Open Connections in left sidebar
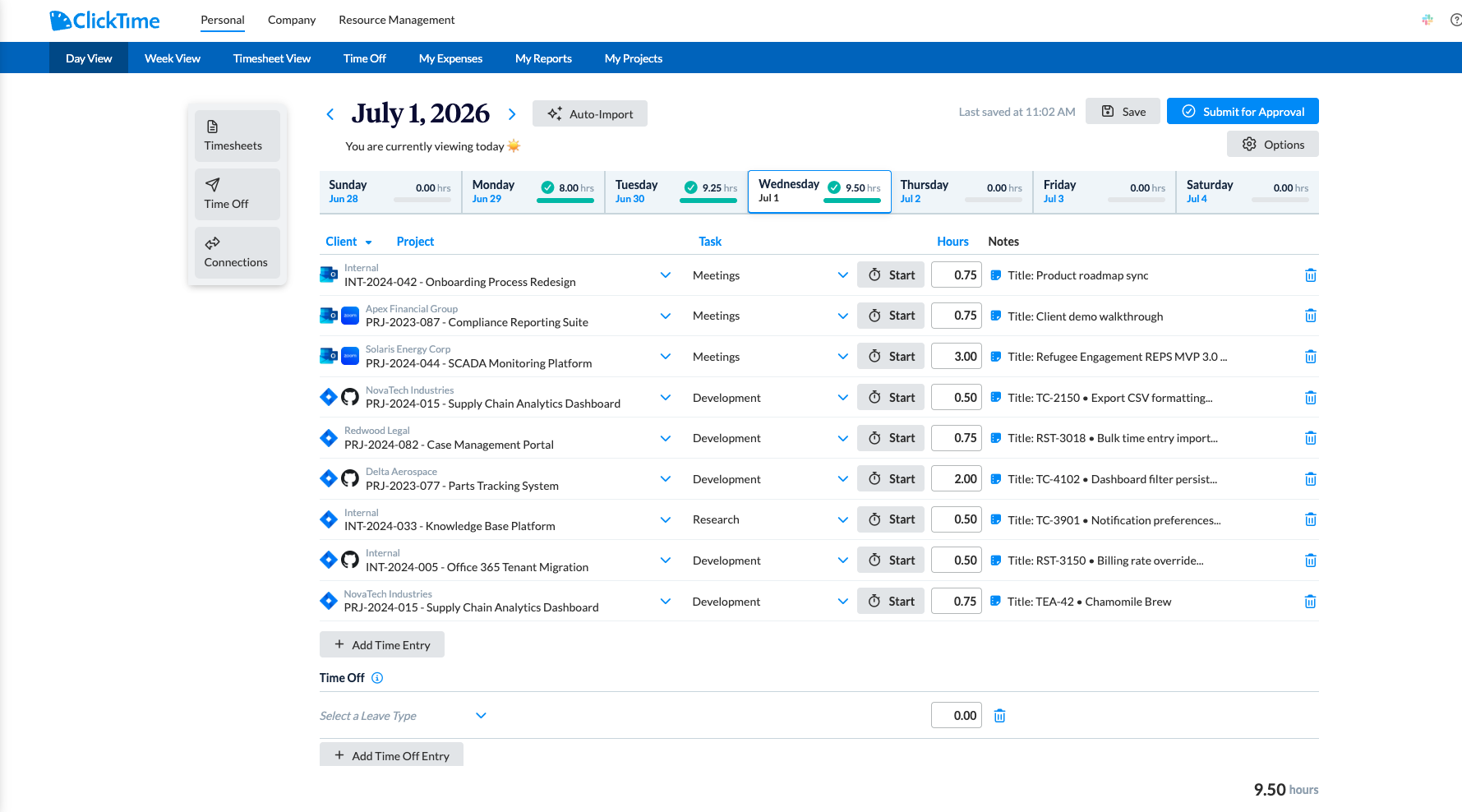The width and height of the screenshot is (1462, 812). pos(238,253)
